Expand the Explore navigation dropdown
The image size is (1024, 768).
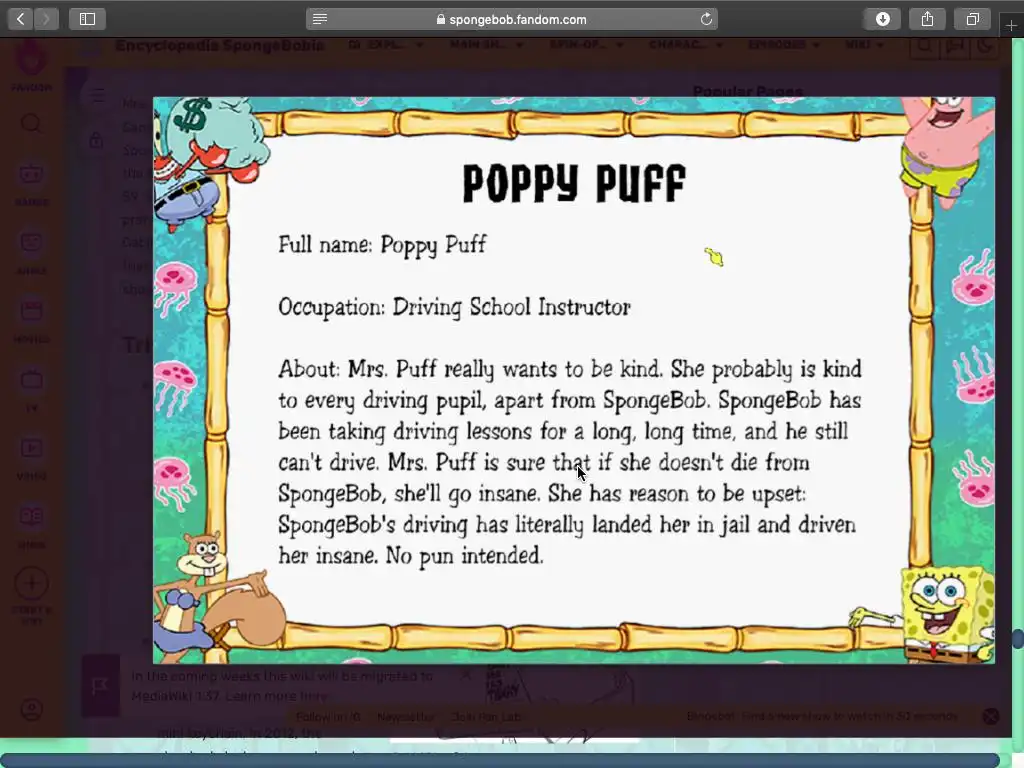coord(386,45)
